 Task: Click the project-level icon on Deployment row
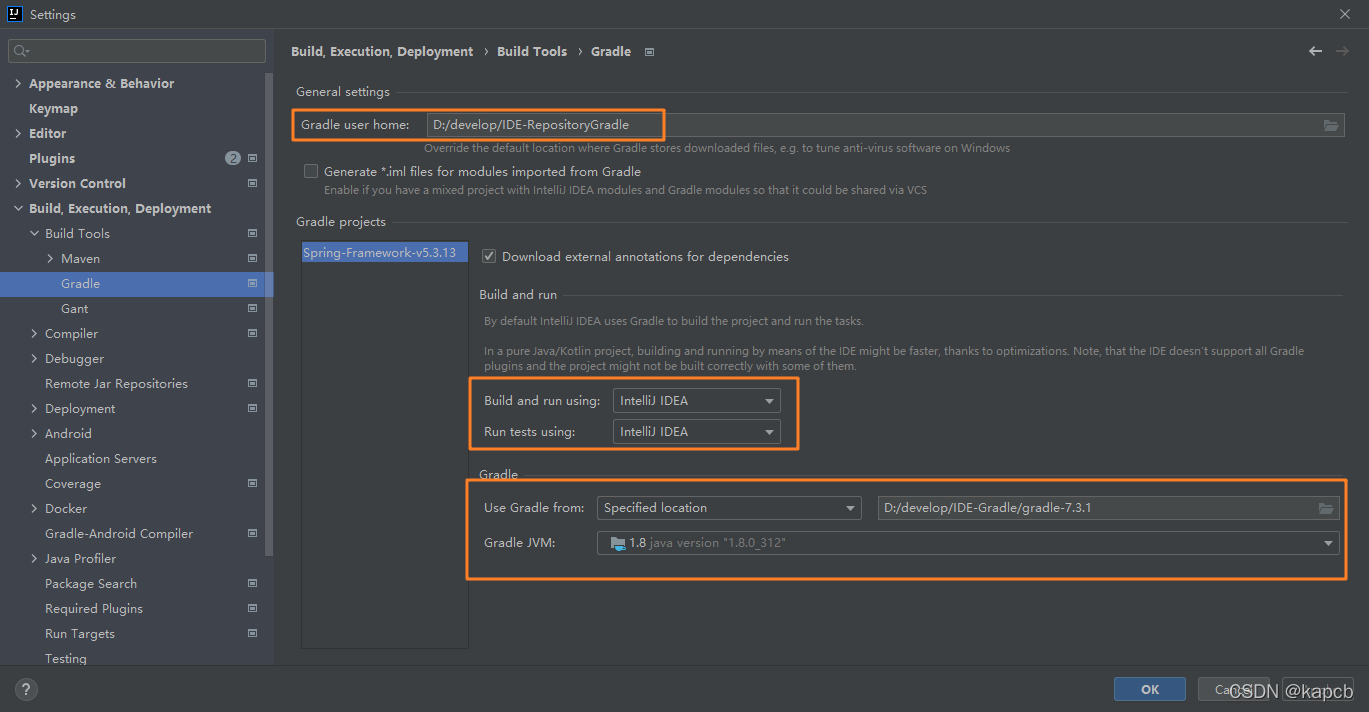(x=252, y=408)
